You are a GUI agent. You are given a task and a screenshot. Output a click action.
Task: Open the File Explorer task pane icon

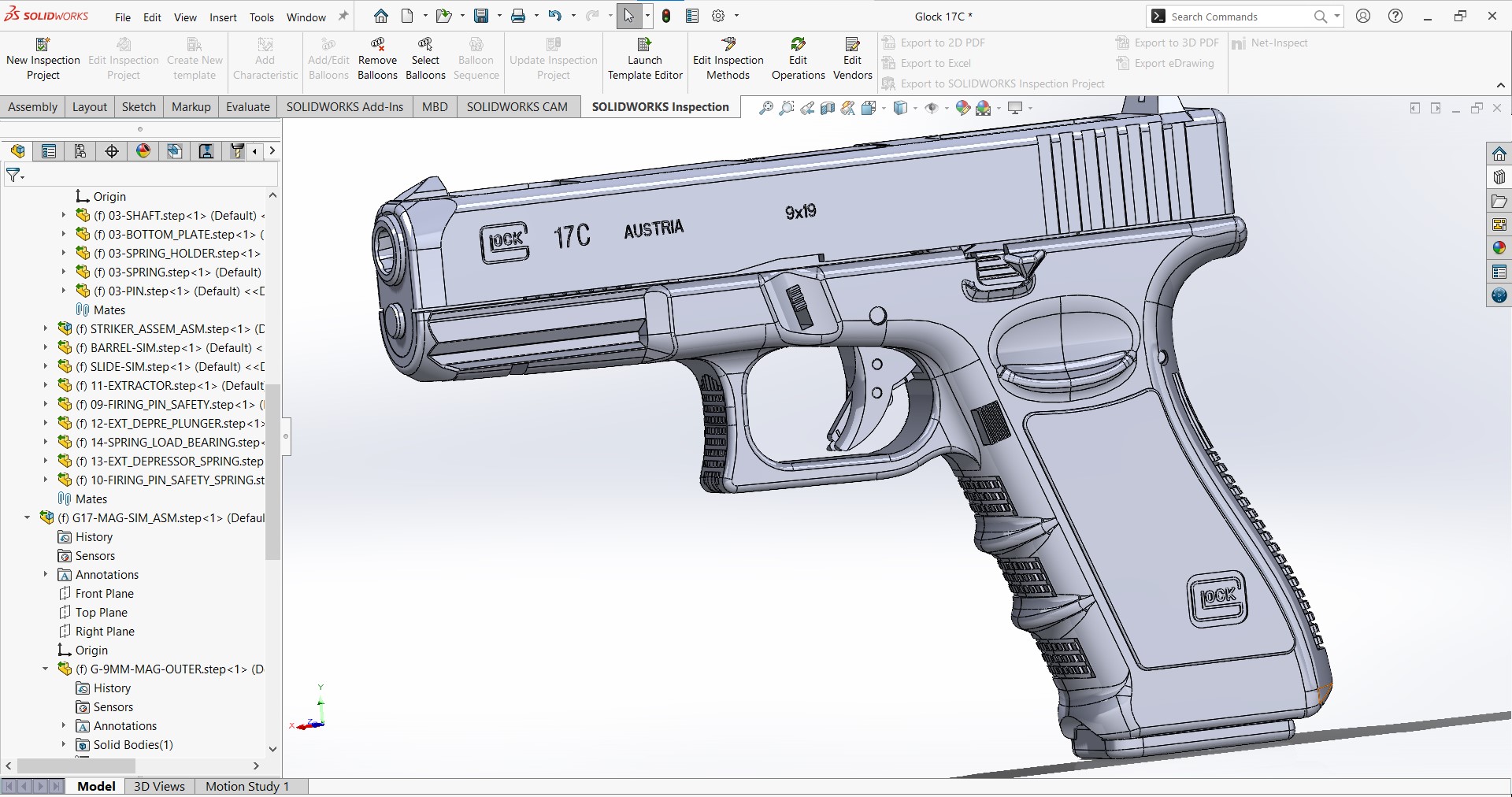(x=1499, y=201)
